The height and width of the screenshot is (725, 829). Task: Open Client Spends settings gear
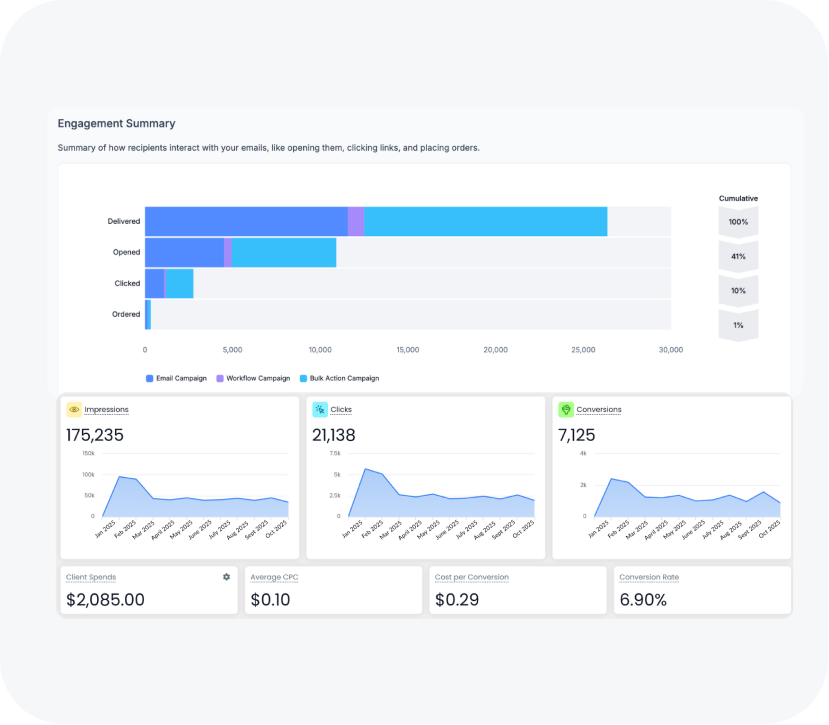tap(226, 577)
